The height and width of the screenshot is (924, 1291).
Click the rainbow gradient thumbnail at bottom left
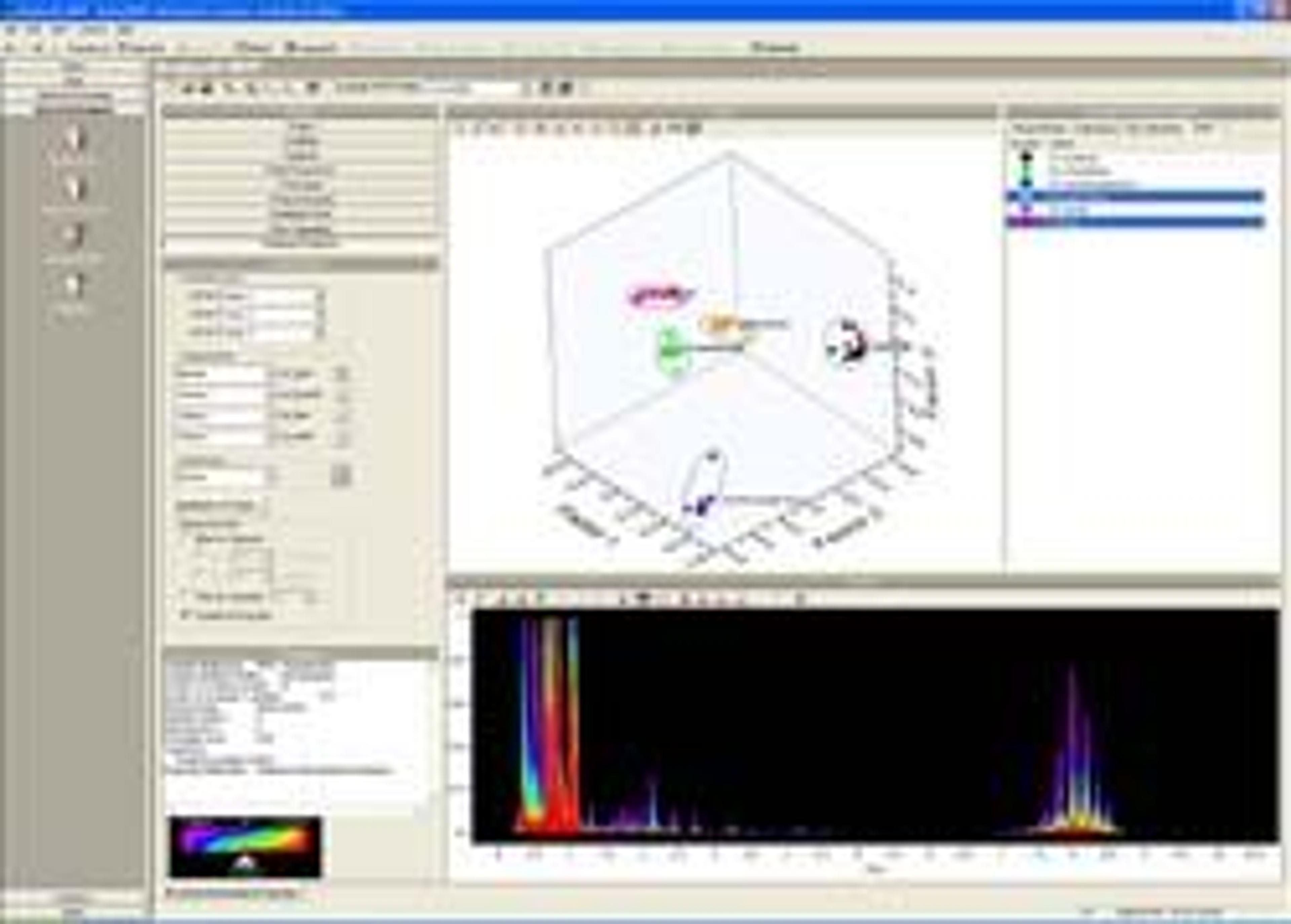click(x=245, y=847)
